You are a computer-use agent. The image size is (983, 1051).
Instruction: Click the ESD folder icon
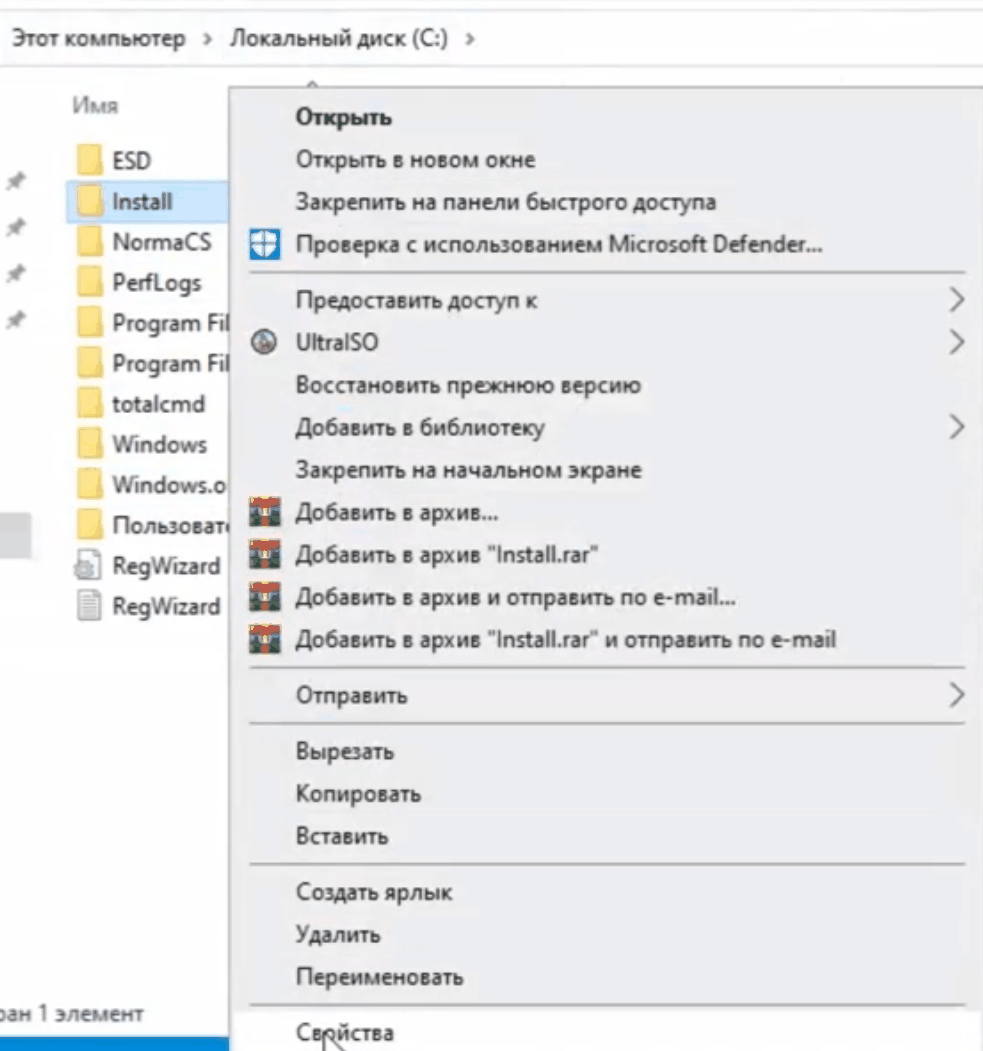(x=90, y=160)
